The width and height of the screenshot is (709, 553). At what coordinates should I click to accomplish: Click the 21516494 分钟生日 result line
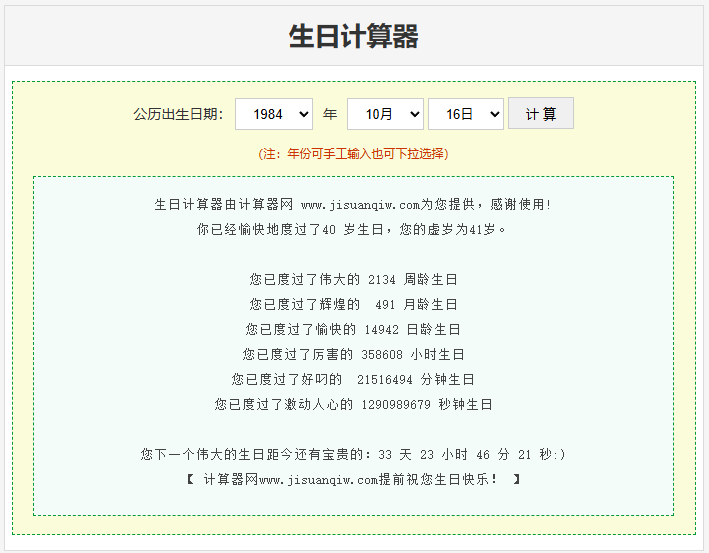353,379
